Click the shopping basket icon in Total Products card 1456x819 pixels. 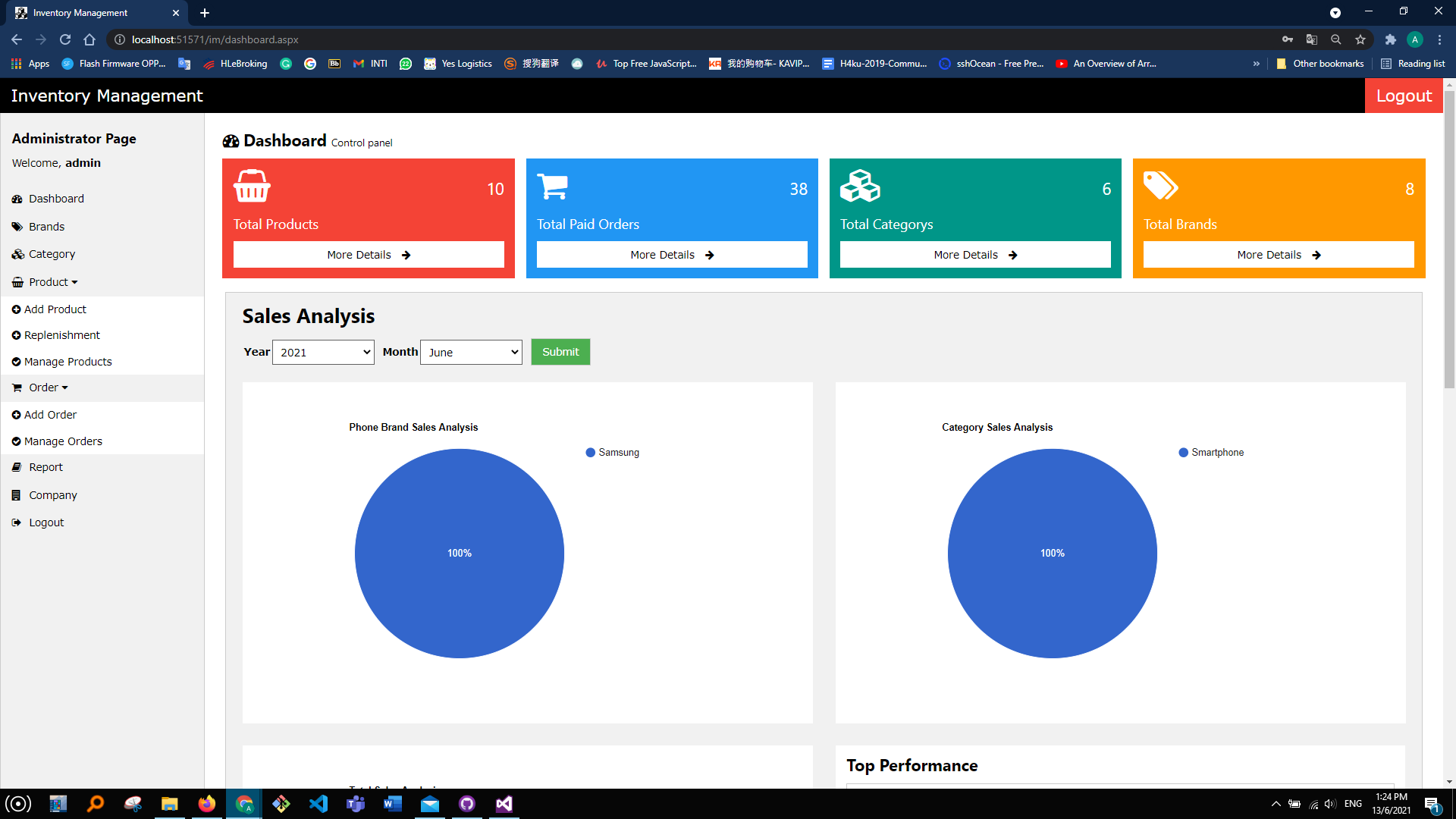[x=252, y=186]
